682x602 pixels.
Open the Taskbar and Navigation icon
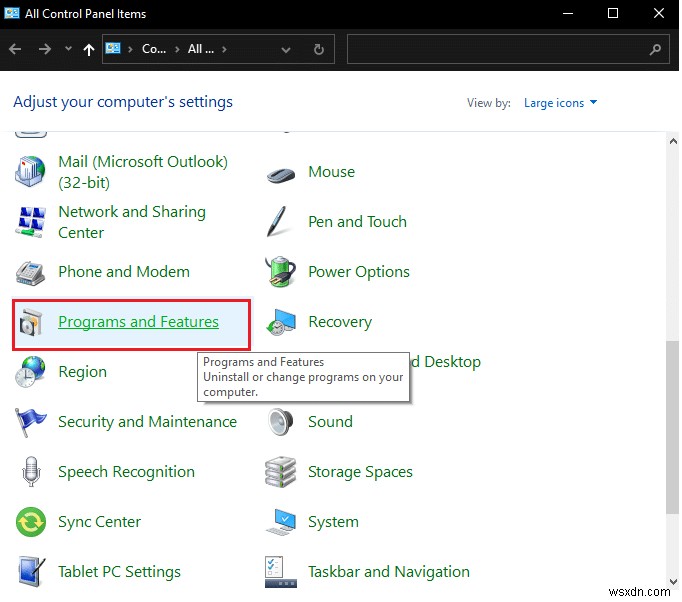(x=281, y=572)
